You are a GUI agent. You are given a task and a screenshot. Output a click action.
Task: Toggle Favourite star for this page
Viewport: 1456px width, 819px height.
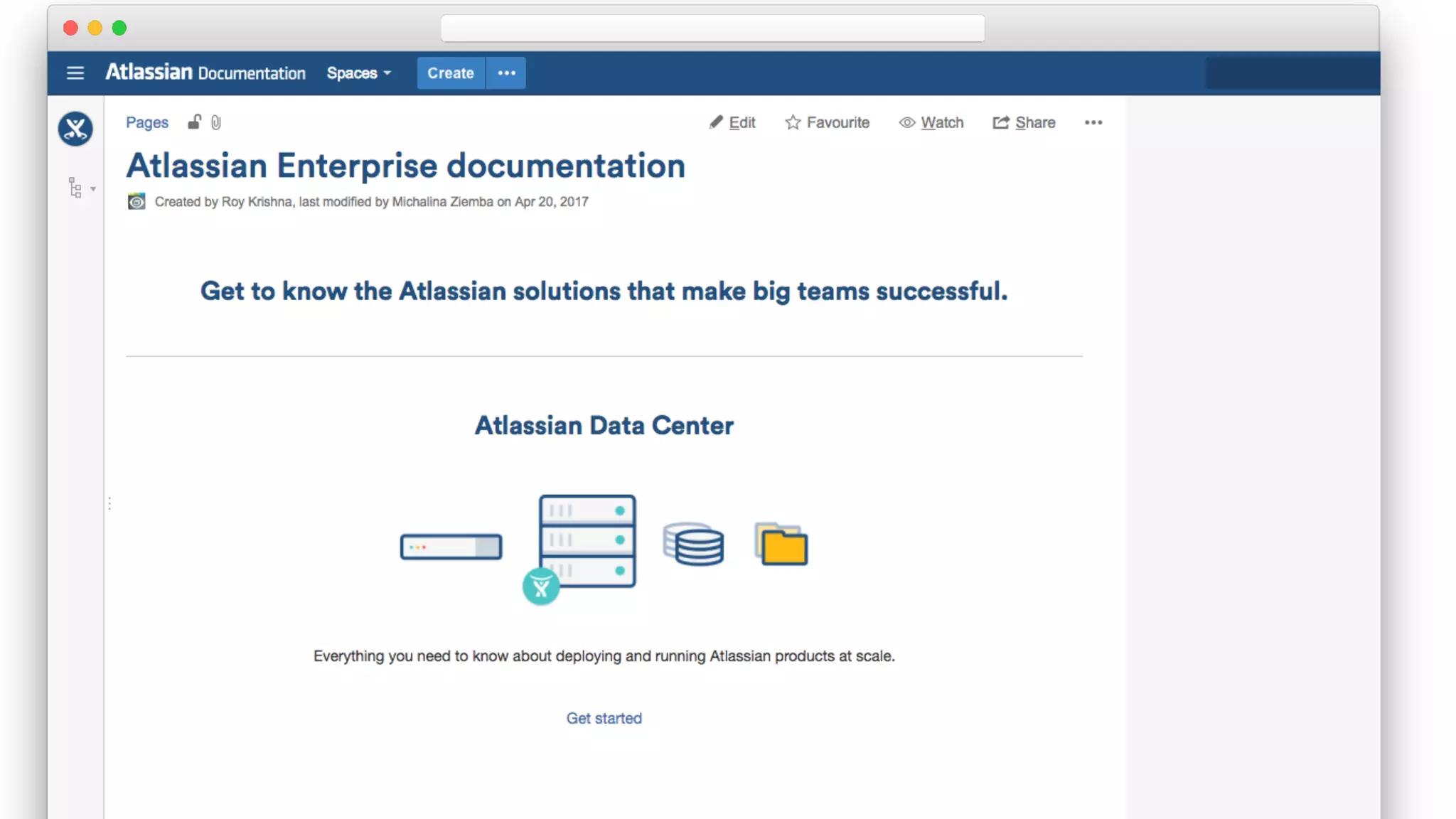(827, 122)
